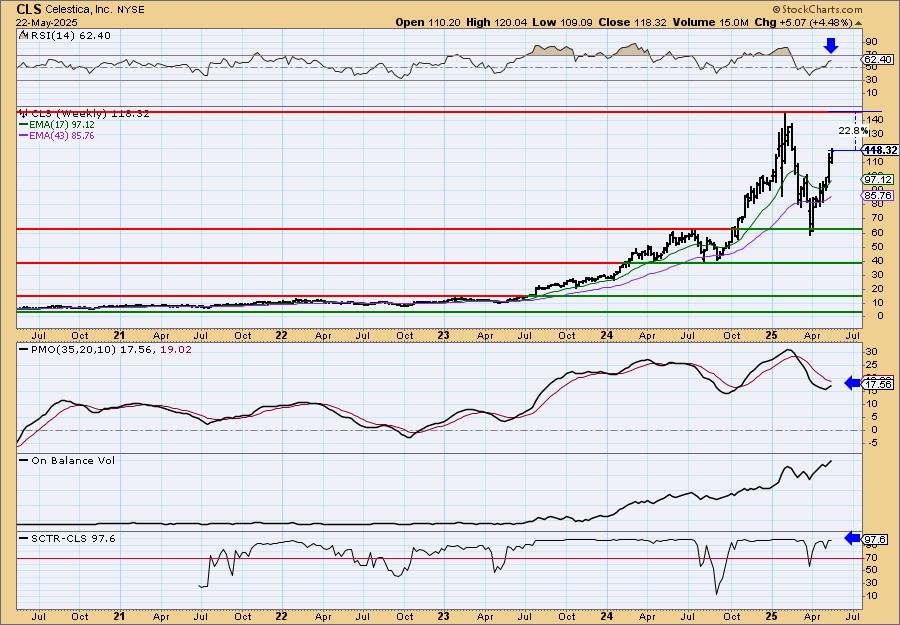
Task: Click the EMA(43) 85.76 legend entry
Action: (x=57, y=136)
